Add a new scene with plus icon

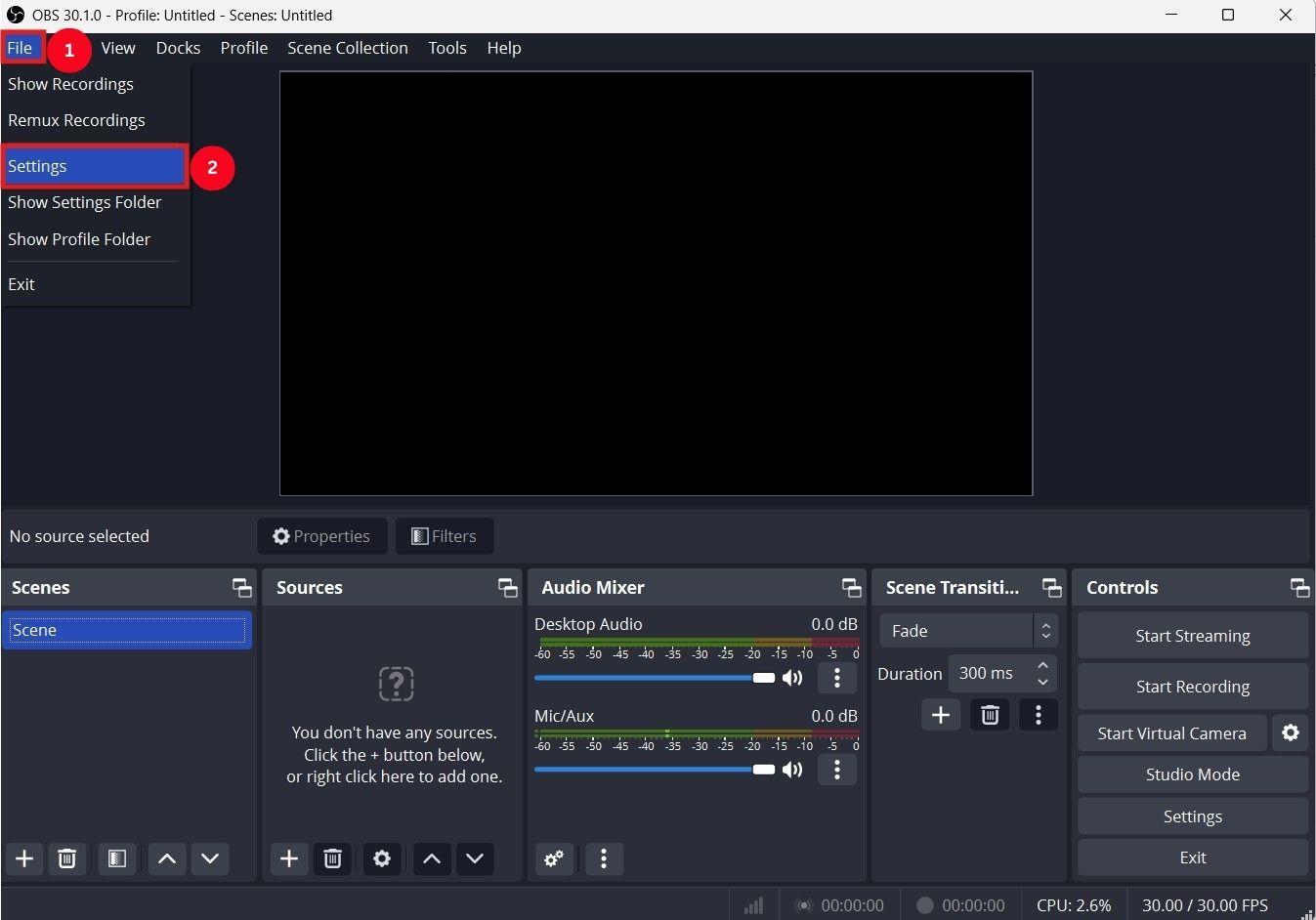pyautogui.click(x=24, y=858)
